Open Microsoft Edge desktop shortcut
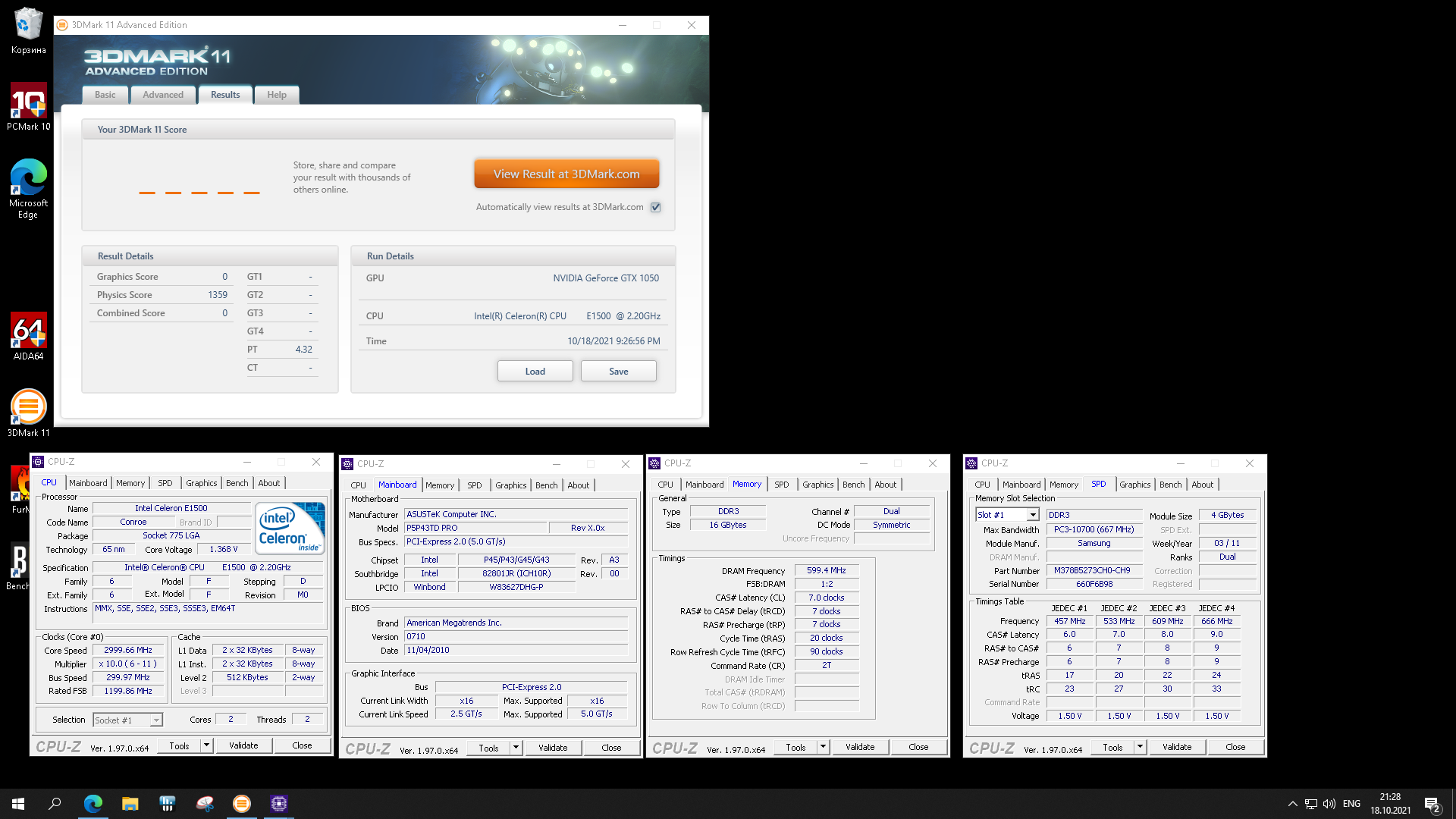Image resolution: width=1456 pixels, height=819 pixels. click(x=29, y=188)
